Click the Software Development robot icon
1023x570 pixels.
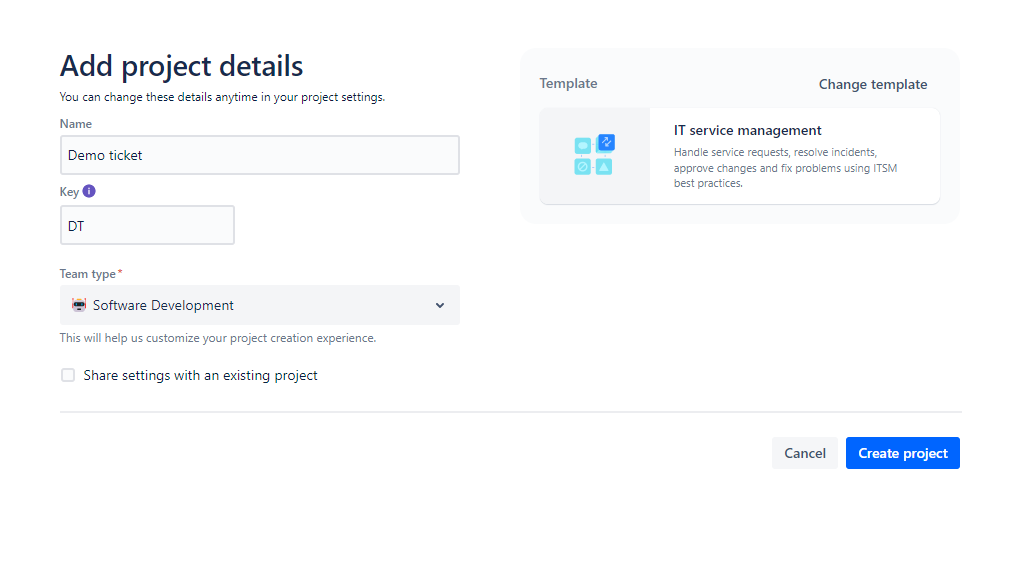[x=79, y=305]
